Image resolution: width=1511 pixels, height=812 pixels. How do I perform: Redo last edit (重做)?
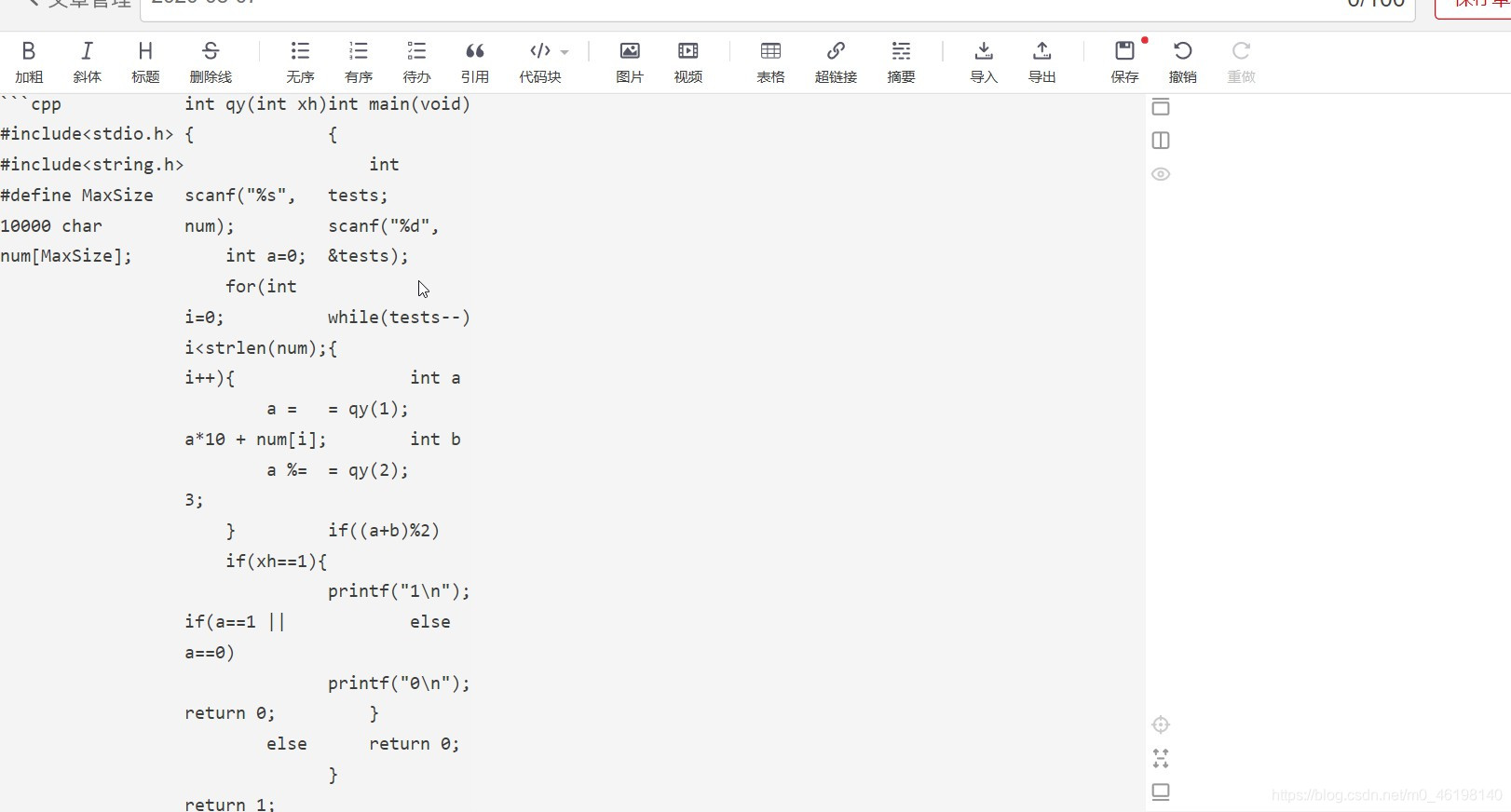click(1241, 61)
